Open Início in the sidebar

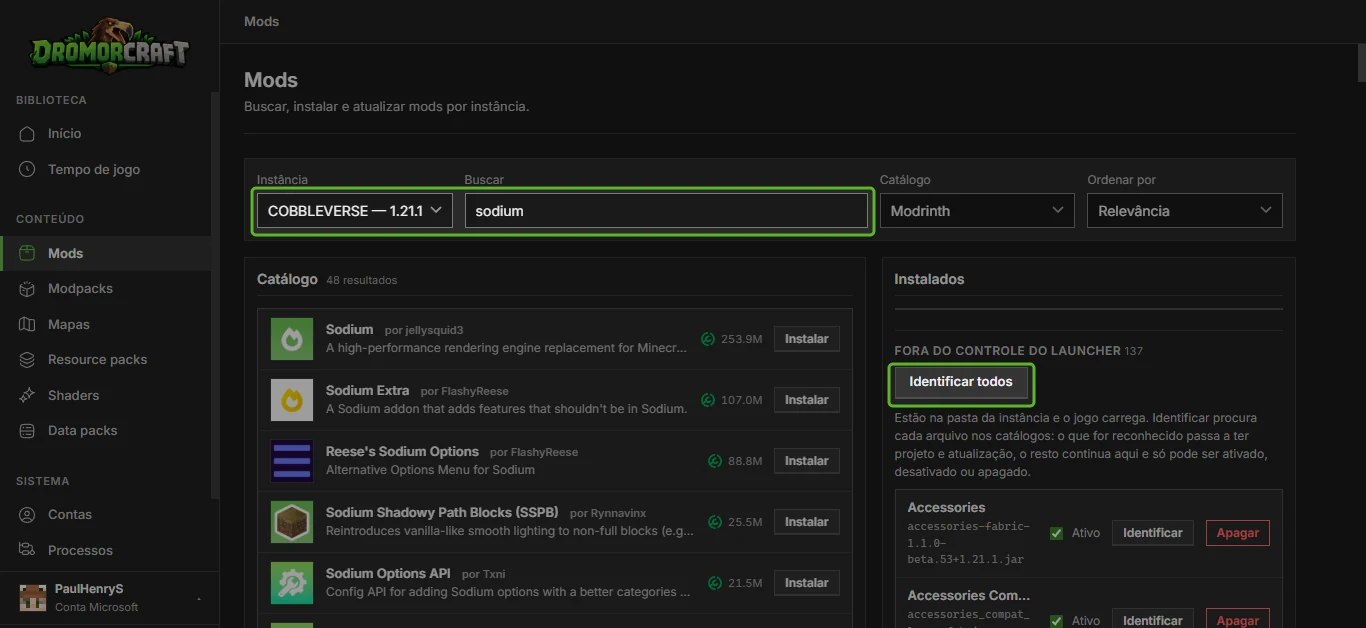click(x=105, y=133)
